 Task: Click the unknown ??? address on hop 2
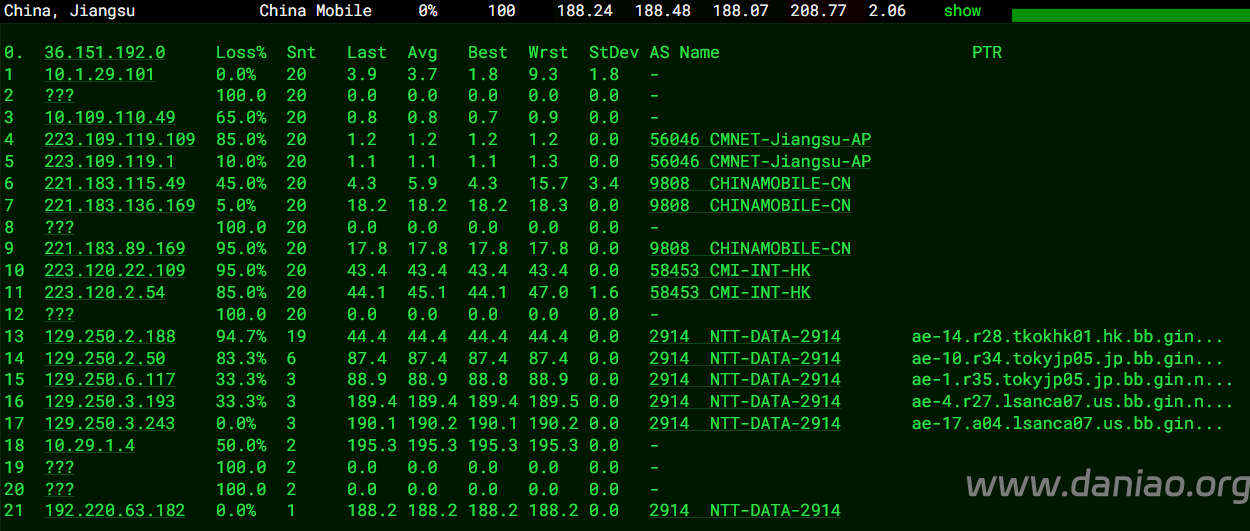click(59, 96)
